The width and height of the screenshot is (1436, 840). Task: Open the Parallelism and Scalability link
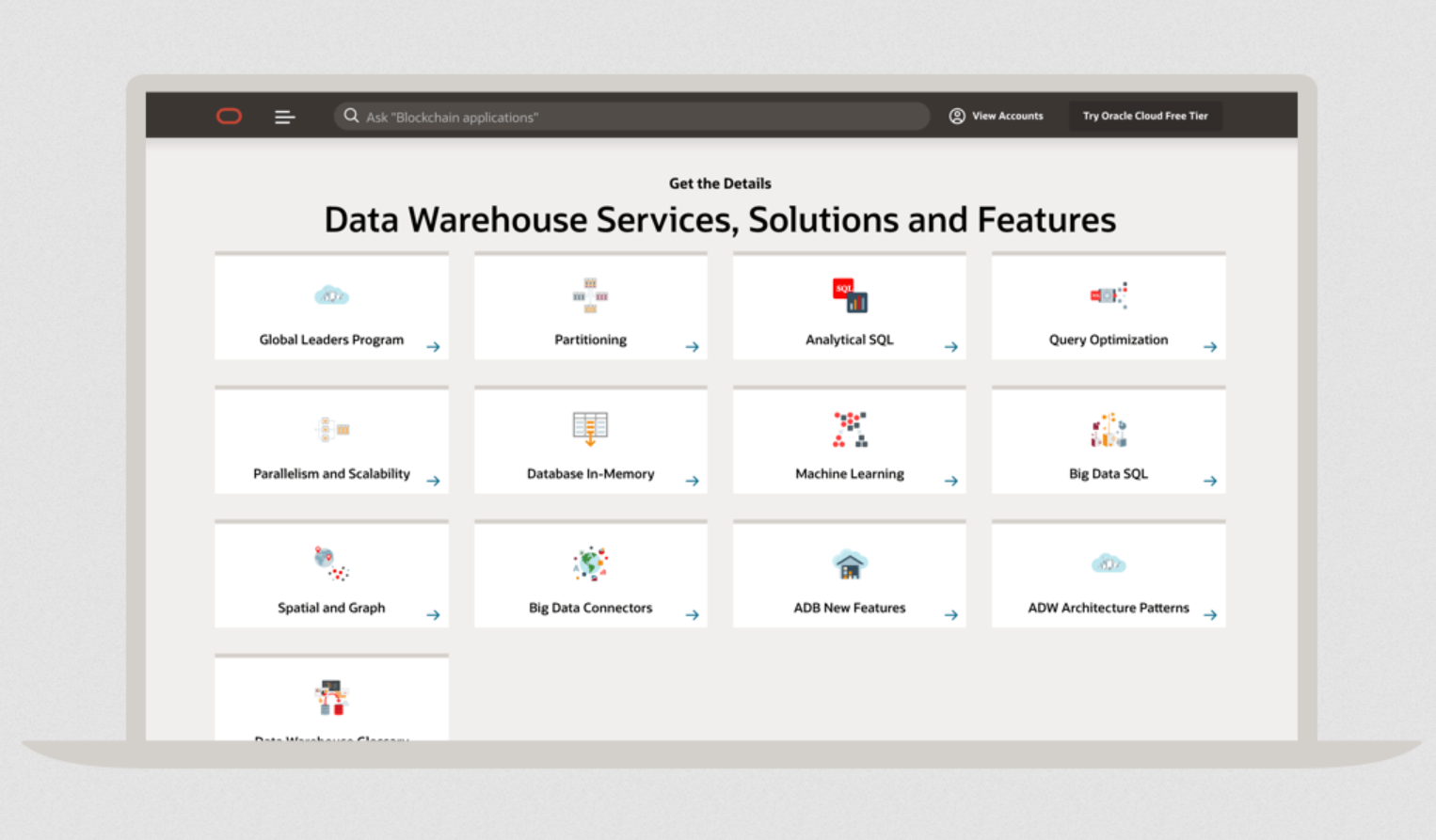331,474
